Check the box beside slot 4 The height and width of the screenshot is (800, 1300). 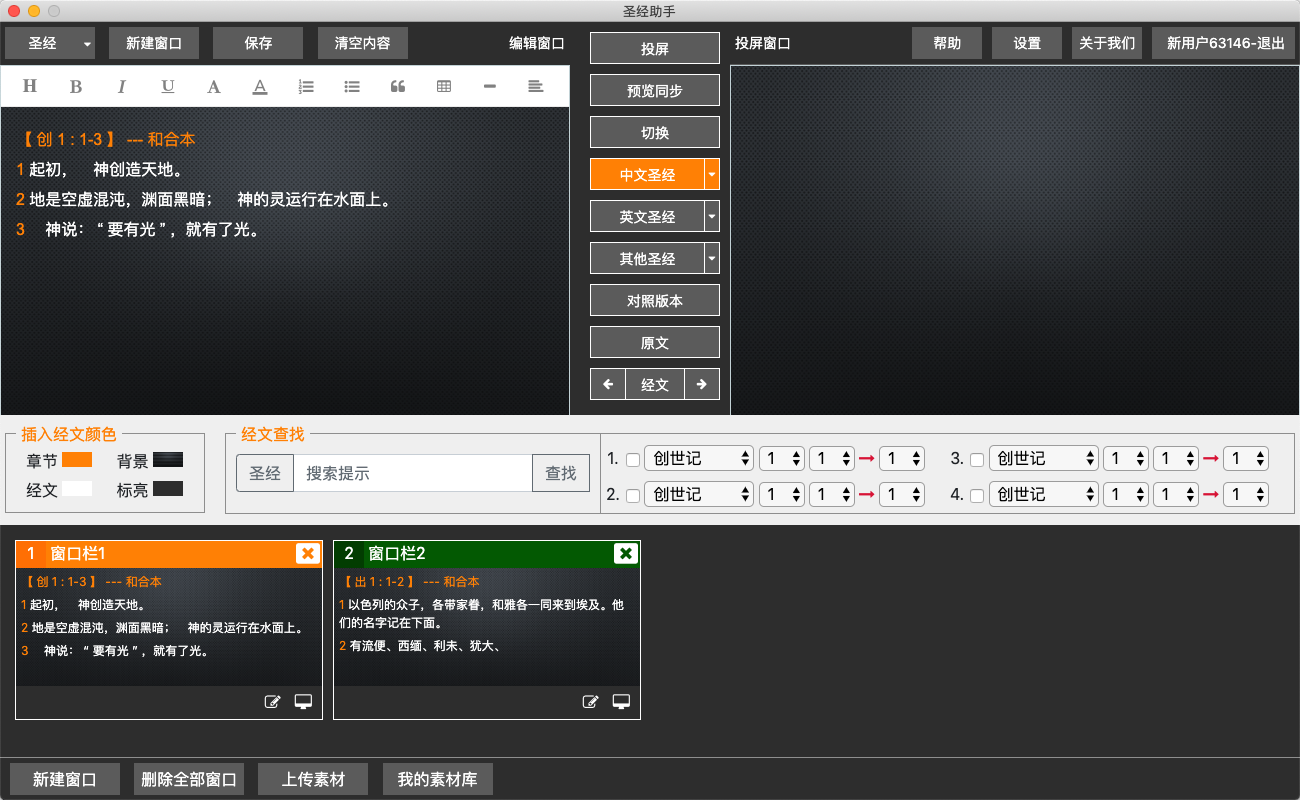click(x=977, y=496)
